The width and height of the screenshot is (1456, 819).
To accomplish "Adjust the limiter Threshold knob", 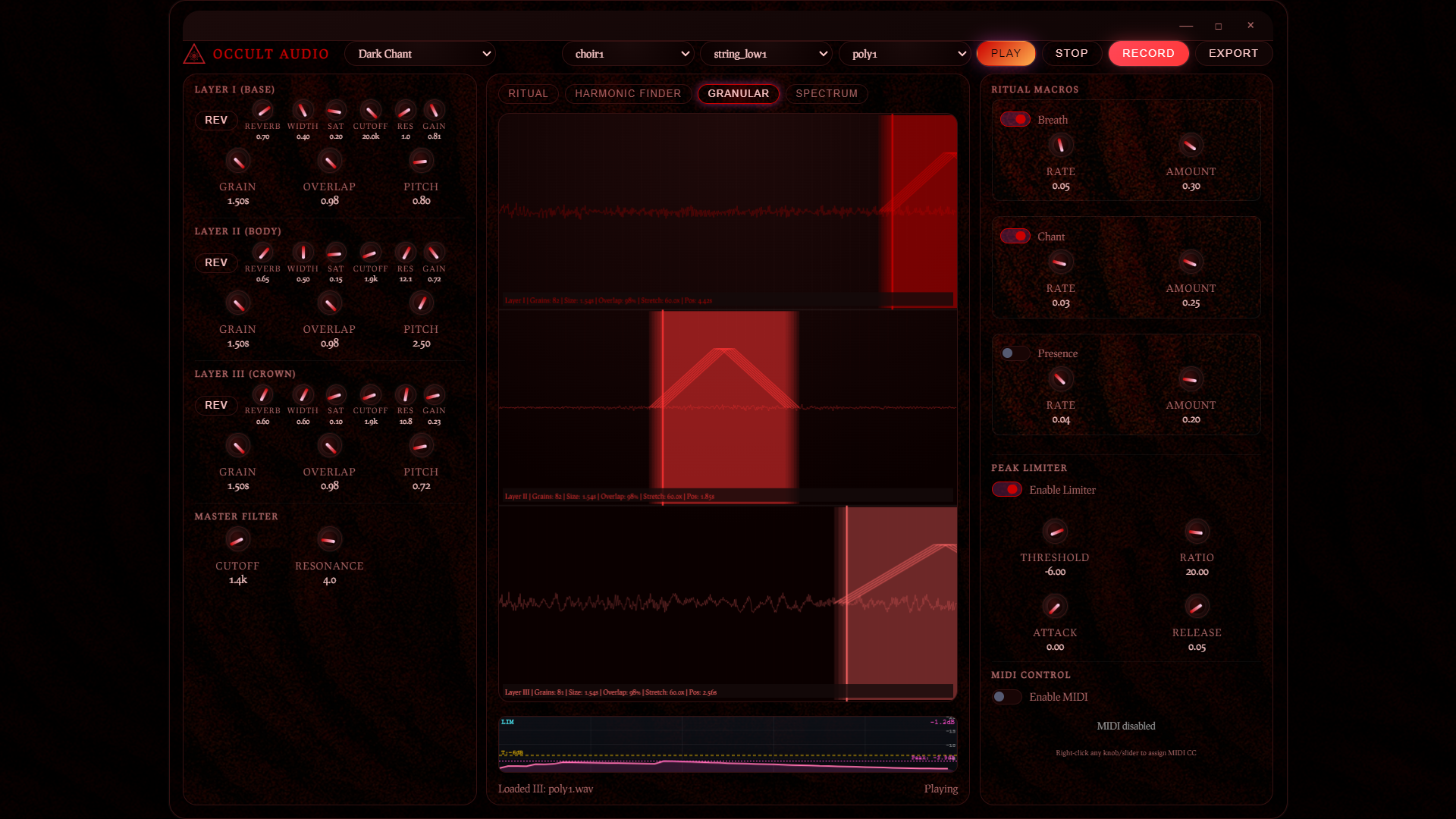I will coord(1056,531).
